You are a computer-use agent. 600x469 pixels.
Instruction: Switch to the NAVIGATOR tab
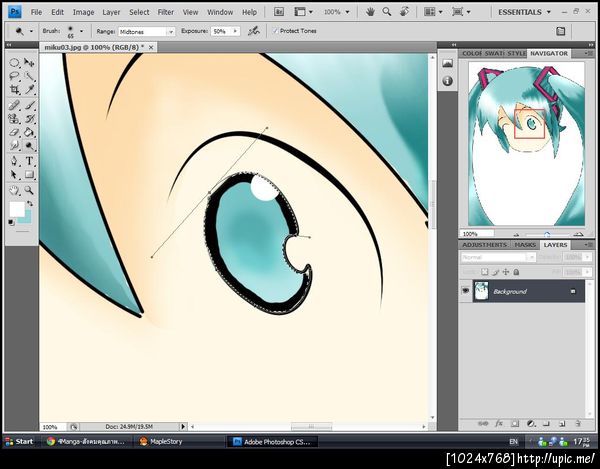coord(549,54)
